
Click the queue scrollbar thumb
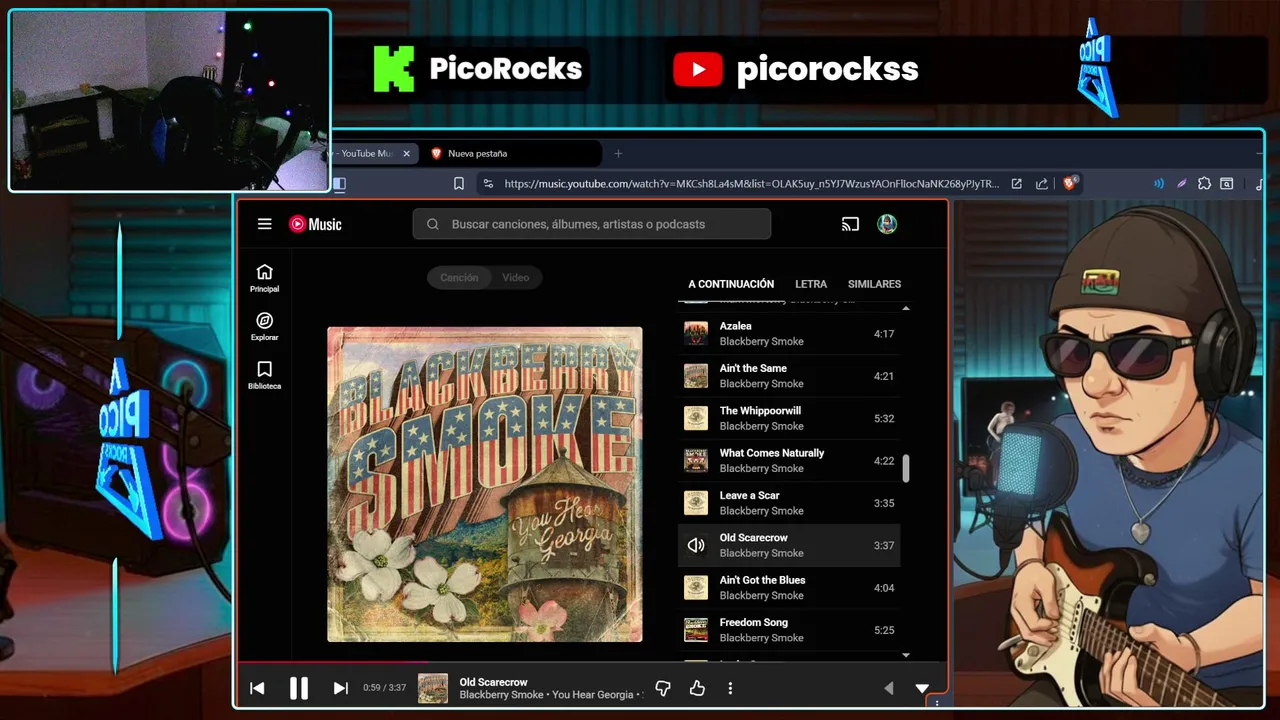(x=906, y=468)
